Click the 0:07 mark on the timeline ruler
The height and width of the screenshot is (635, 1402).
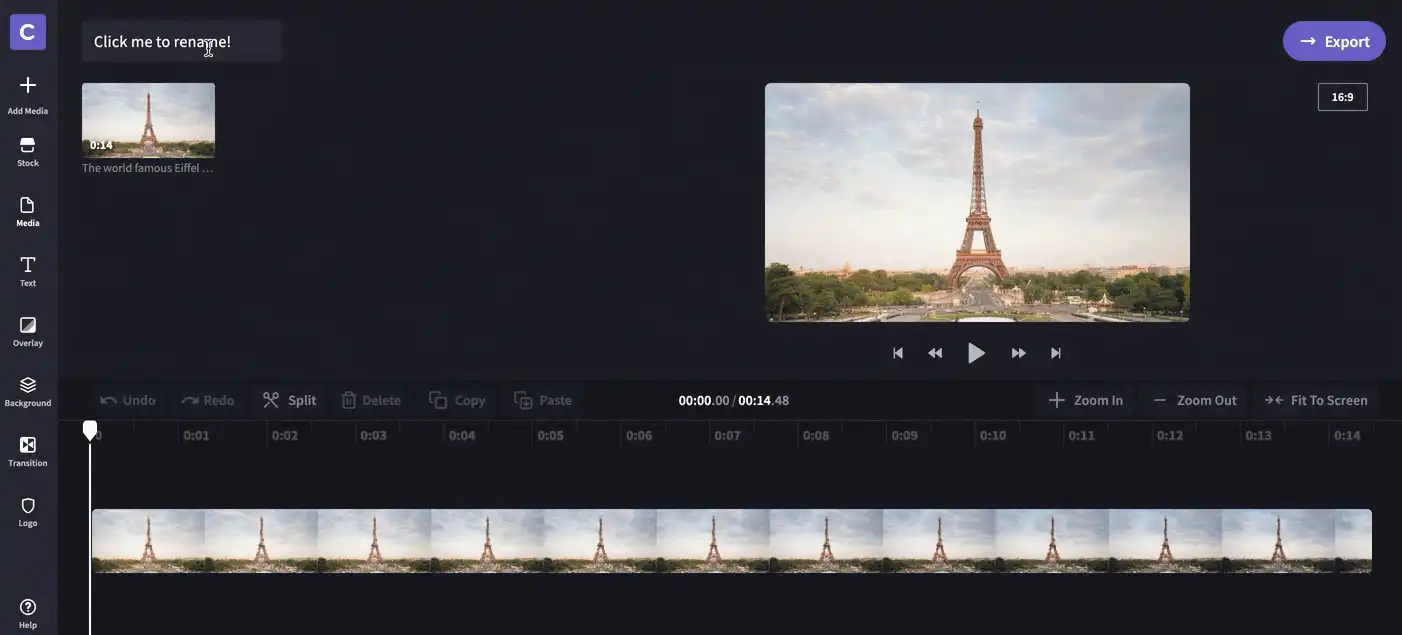point(727,435)
